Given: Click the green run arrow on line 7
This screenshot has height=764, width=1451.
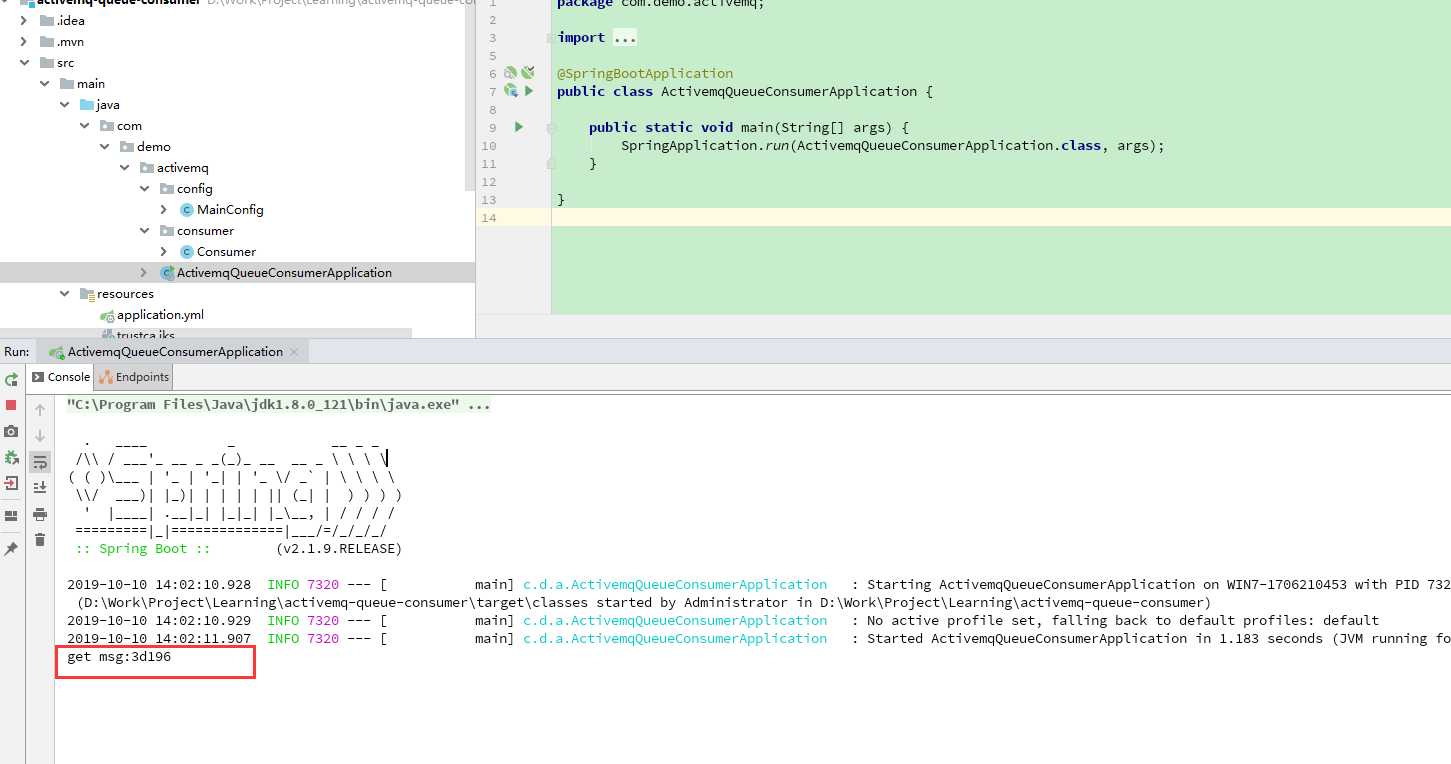Looking at the screenshot, I should point(529,91).
